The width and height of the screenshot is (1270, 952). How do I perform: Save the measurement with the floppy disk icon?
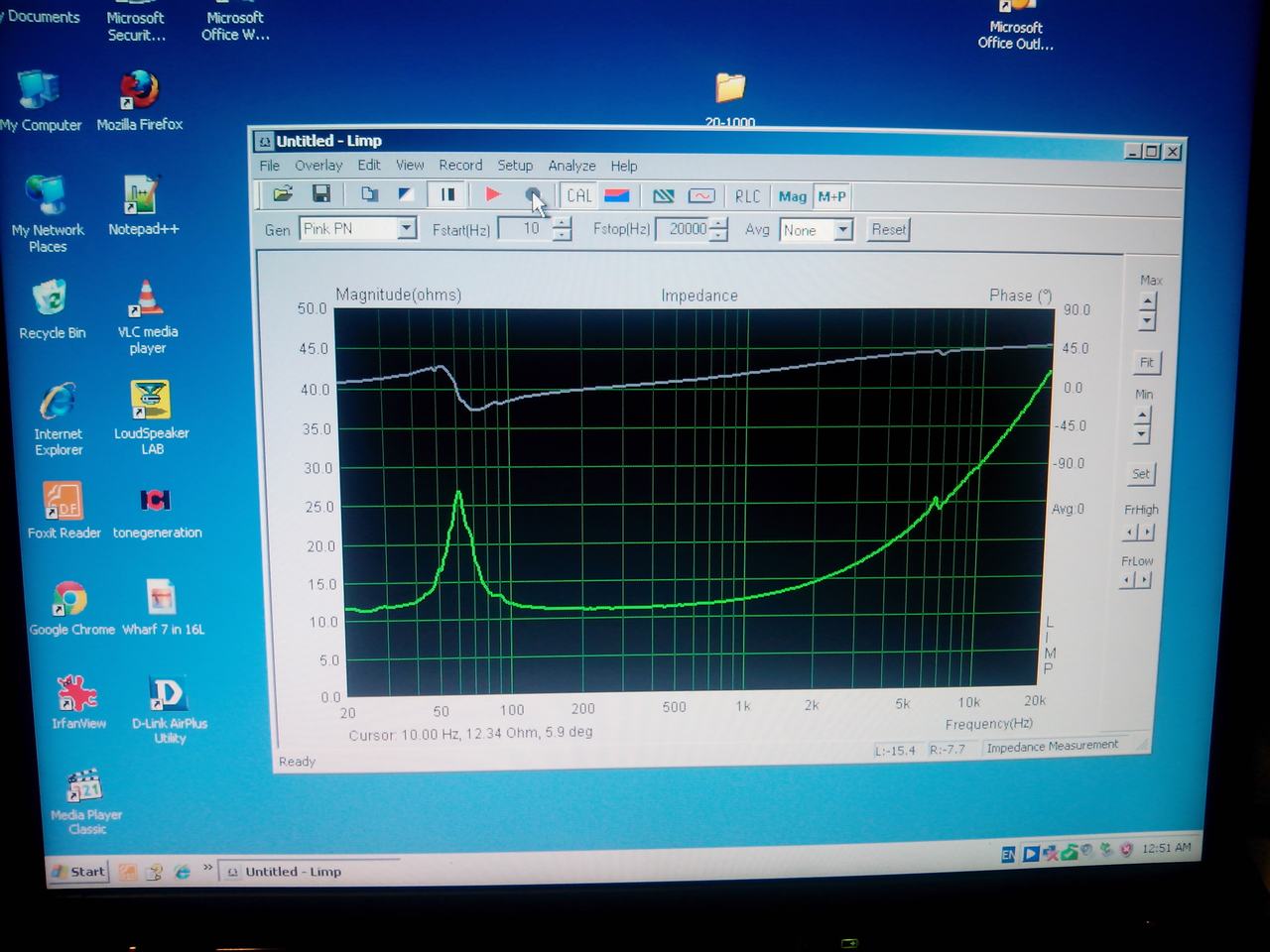tap(321, 194)
